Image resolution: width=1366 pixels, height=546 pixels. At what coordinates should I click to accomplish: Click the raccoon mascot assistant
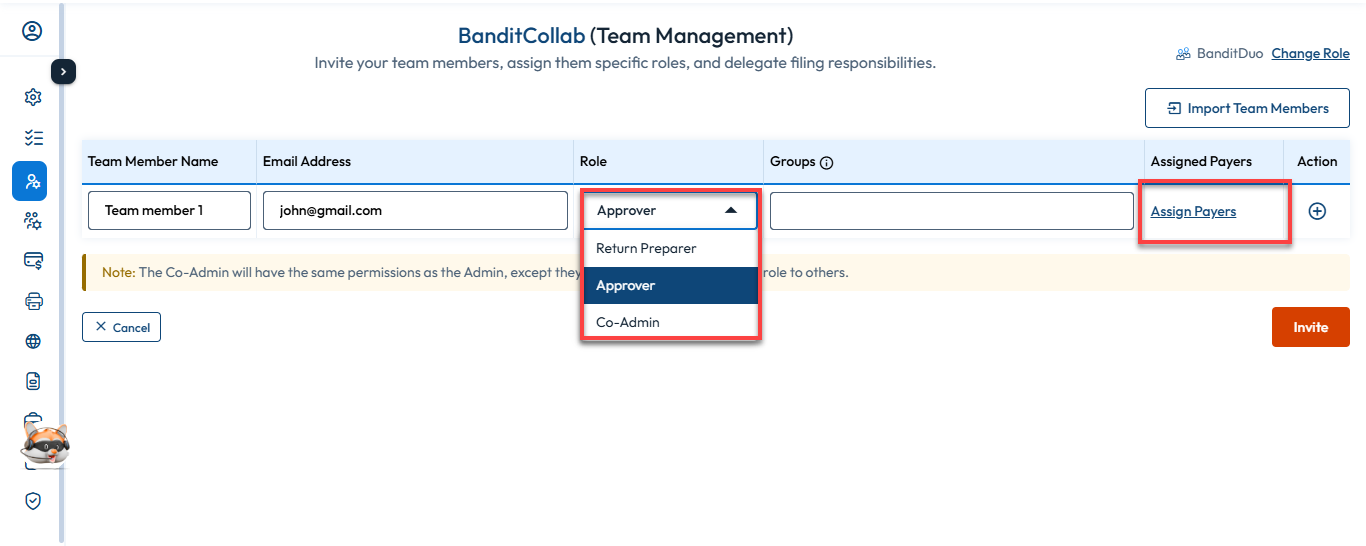pyautogui.click(x=45, y=444)
